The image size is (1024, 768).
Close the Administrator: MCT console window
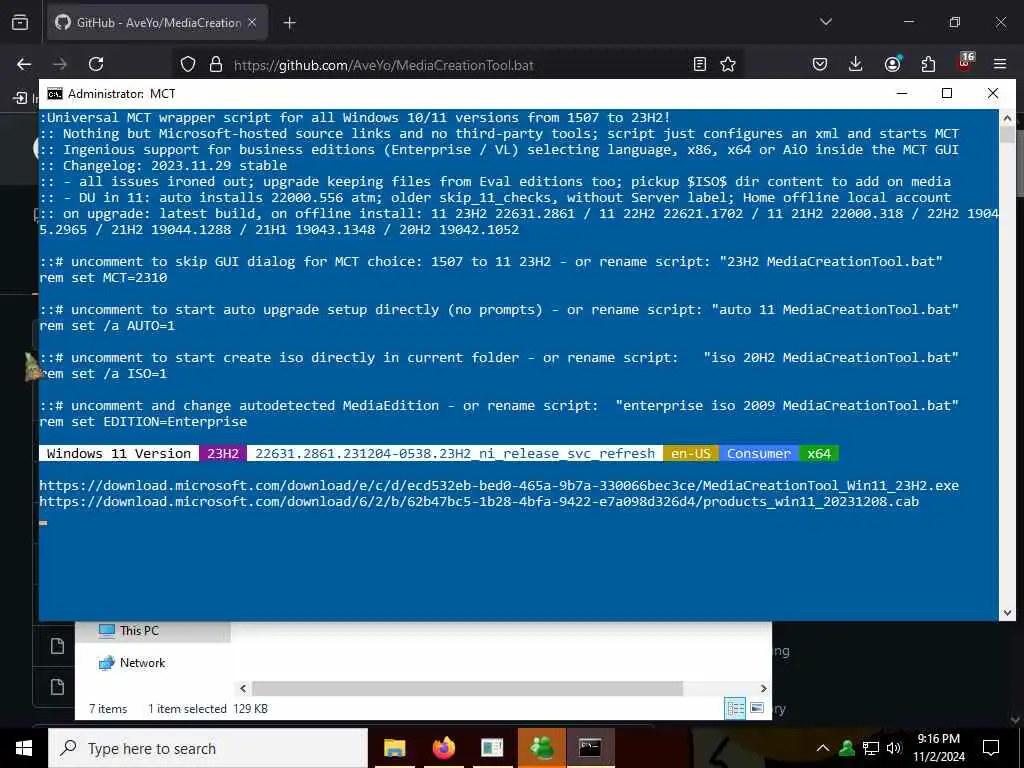(x=993, y=93)
